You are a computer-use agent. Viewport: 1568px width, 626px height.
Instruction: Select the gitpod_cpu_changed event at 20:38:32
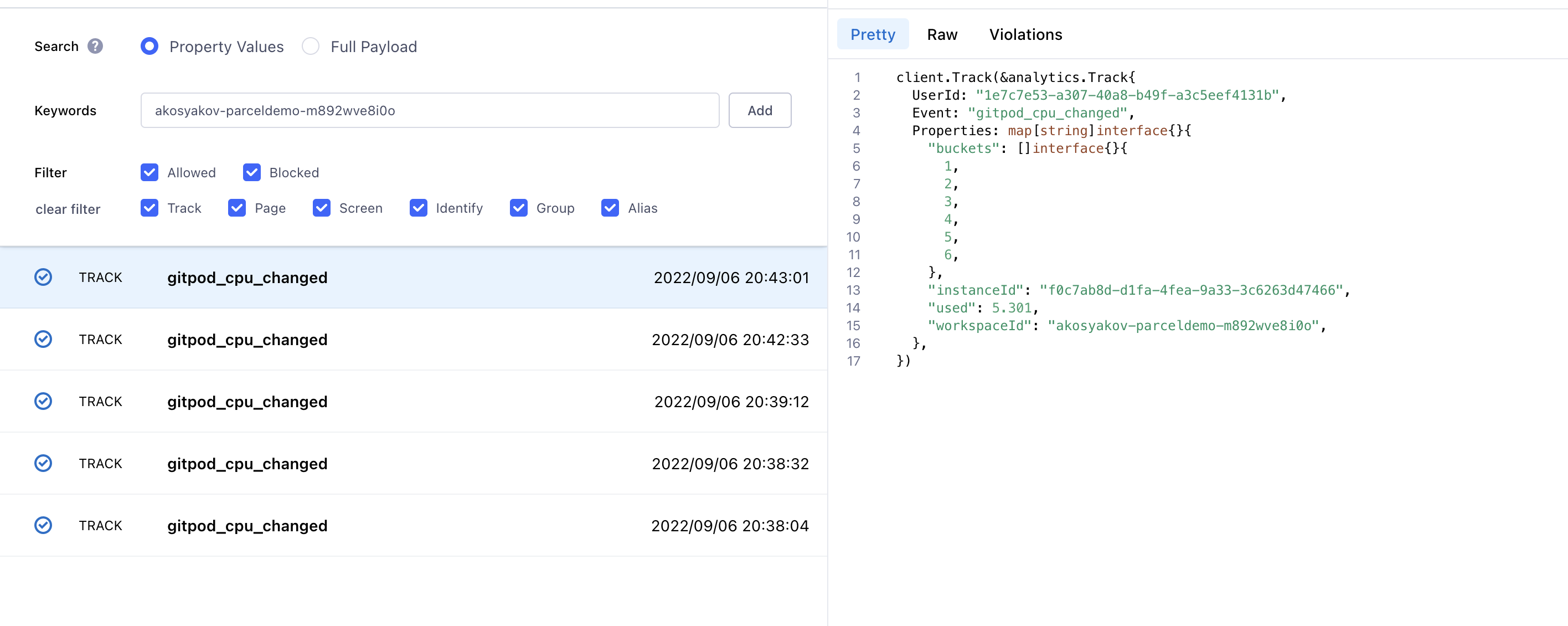click(413, 464)
